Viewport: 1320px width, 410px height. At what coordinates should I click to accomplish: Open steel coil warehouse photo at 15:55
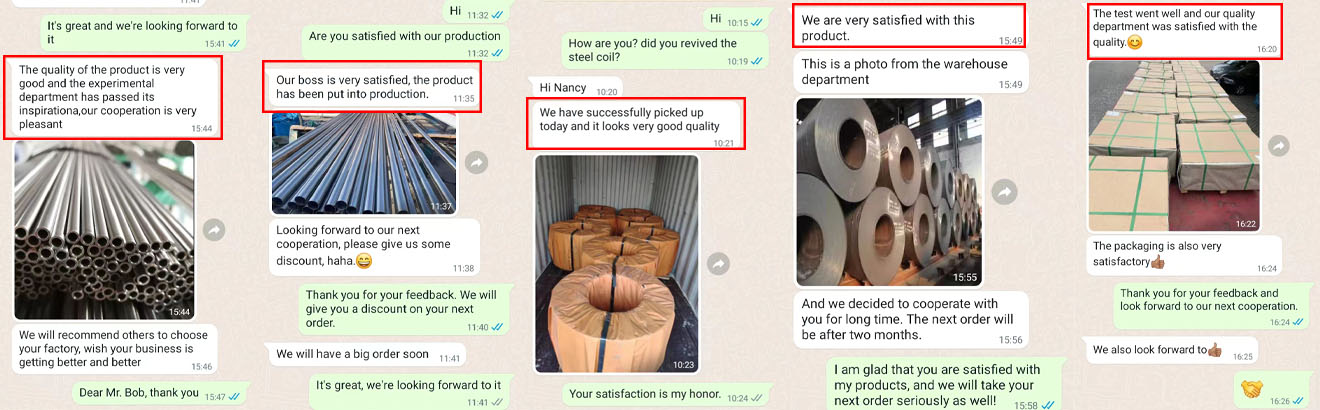[x=889, y=192]
